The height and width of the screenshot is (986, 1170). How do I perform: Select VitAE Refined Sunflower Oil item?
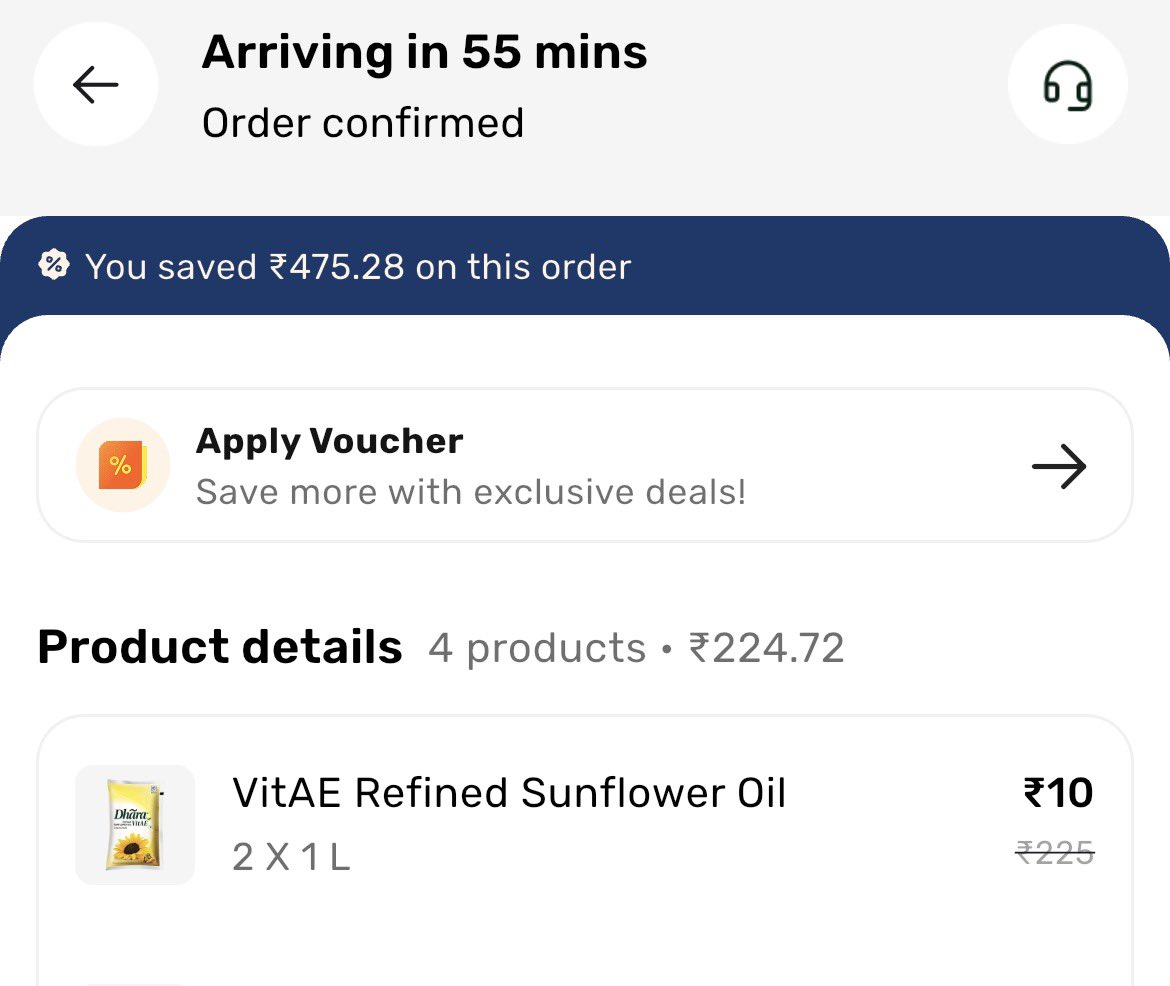pos(509,793)
